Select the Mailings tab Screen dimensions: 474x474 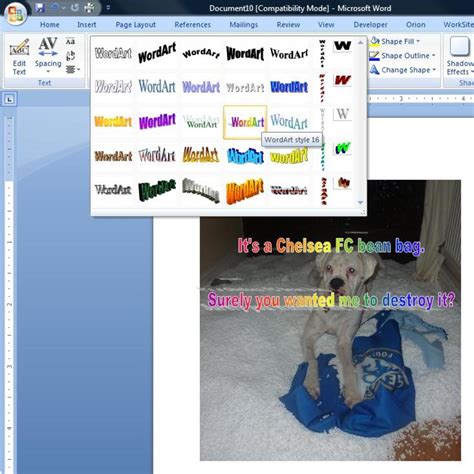[x=244, y=25]
